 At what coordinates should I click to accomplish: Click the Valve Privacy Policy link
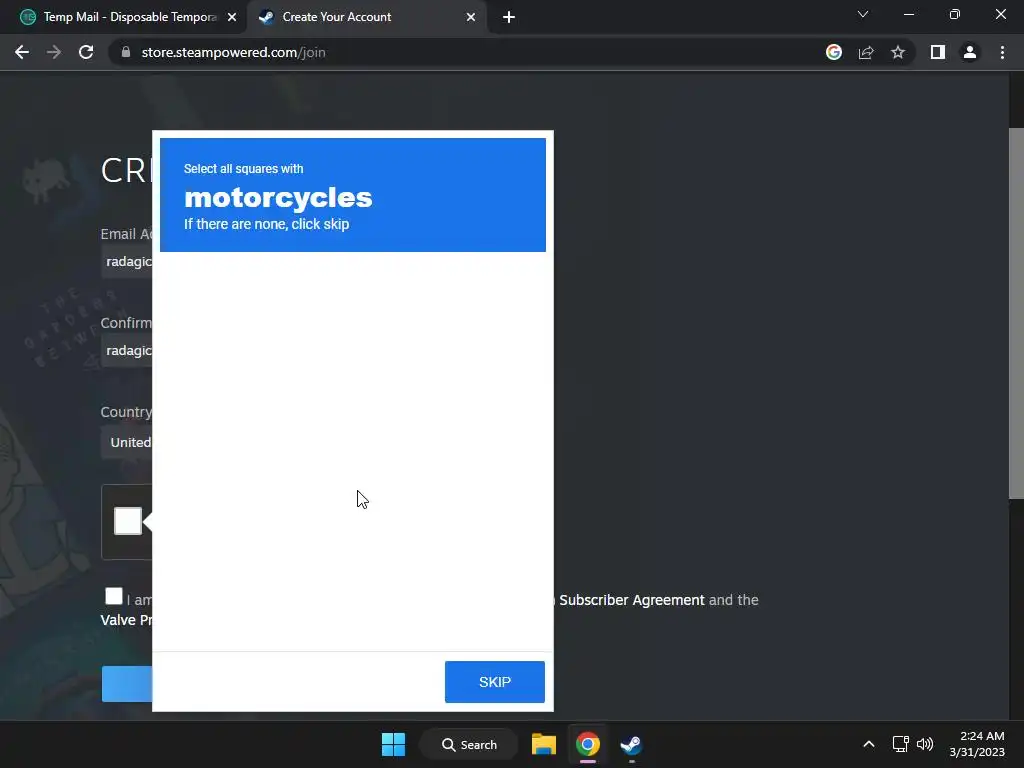pos(126,620)
